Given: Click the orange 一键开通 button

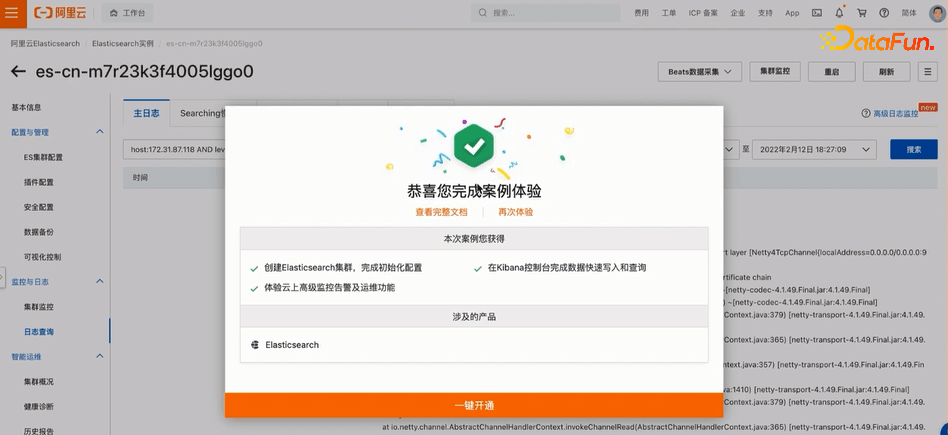Looking at the screenshot, I should pos(474,405).
